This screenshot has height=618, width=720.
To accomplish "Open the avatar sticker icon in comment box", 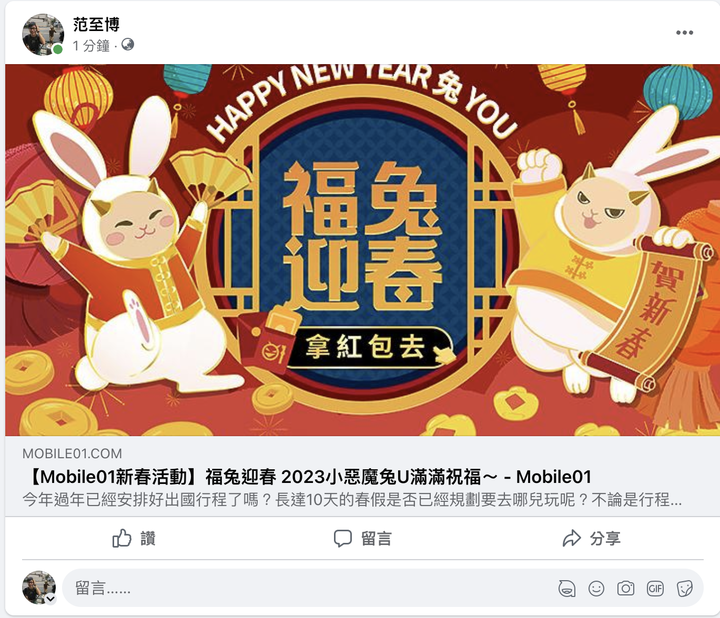I will pos(567,588).
